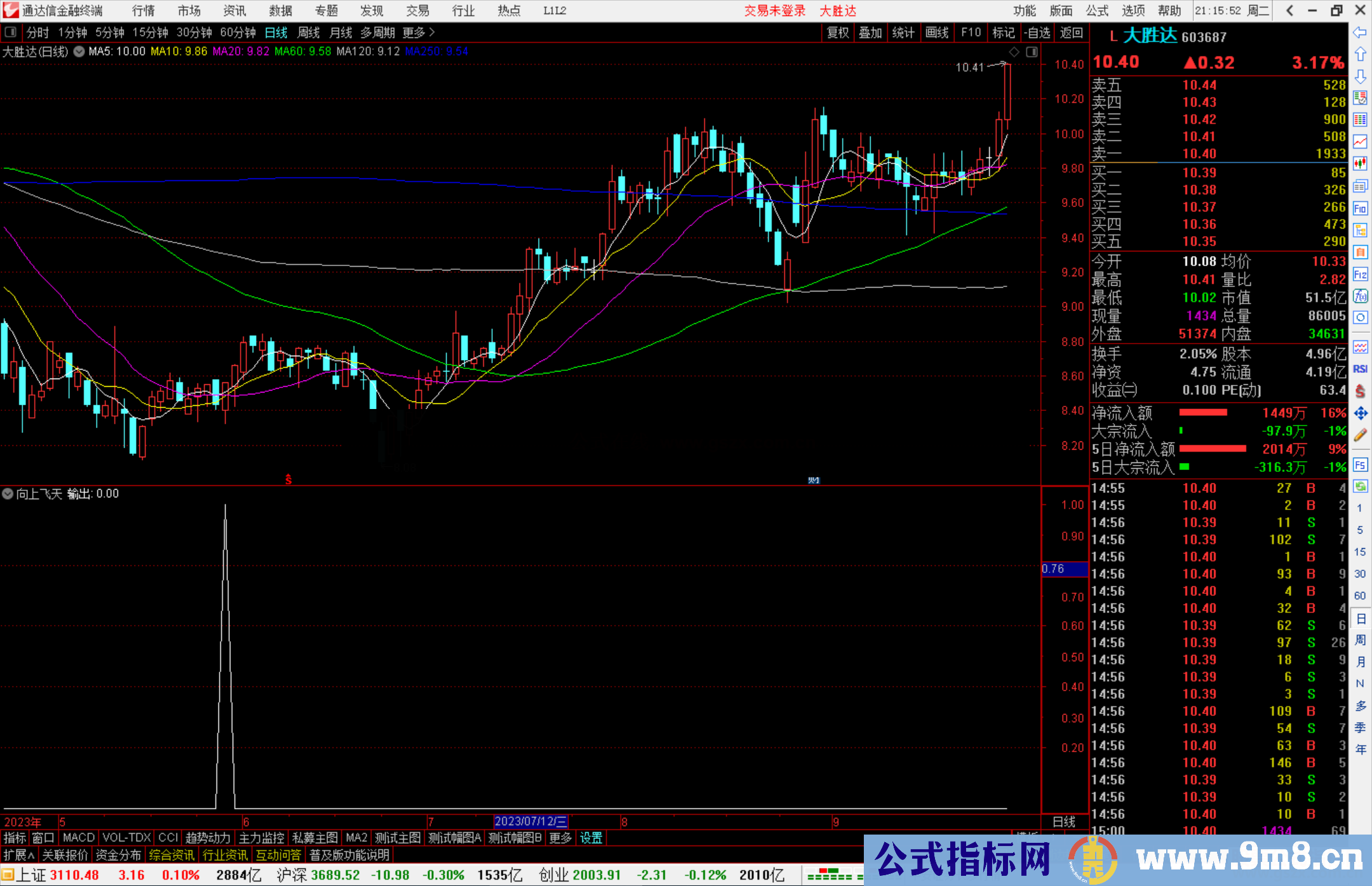This screenshot has height=886, width=1372.
Task: Open the f(x) formula manager icon
Action: [x=1360, y=296]
